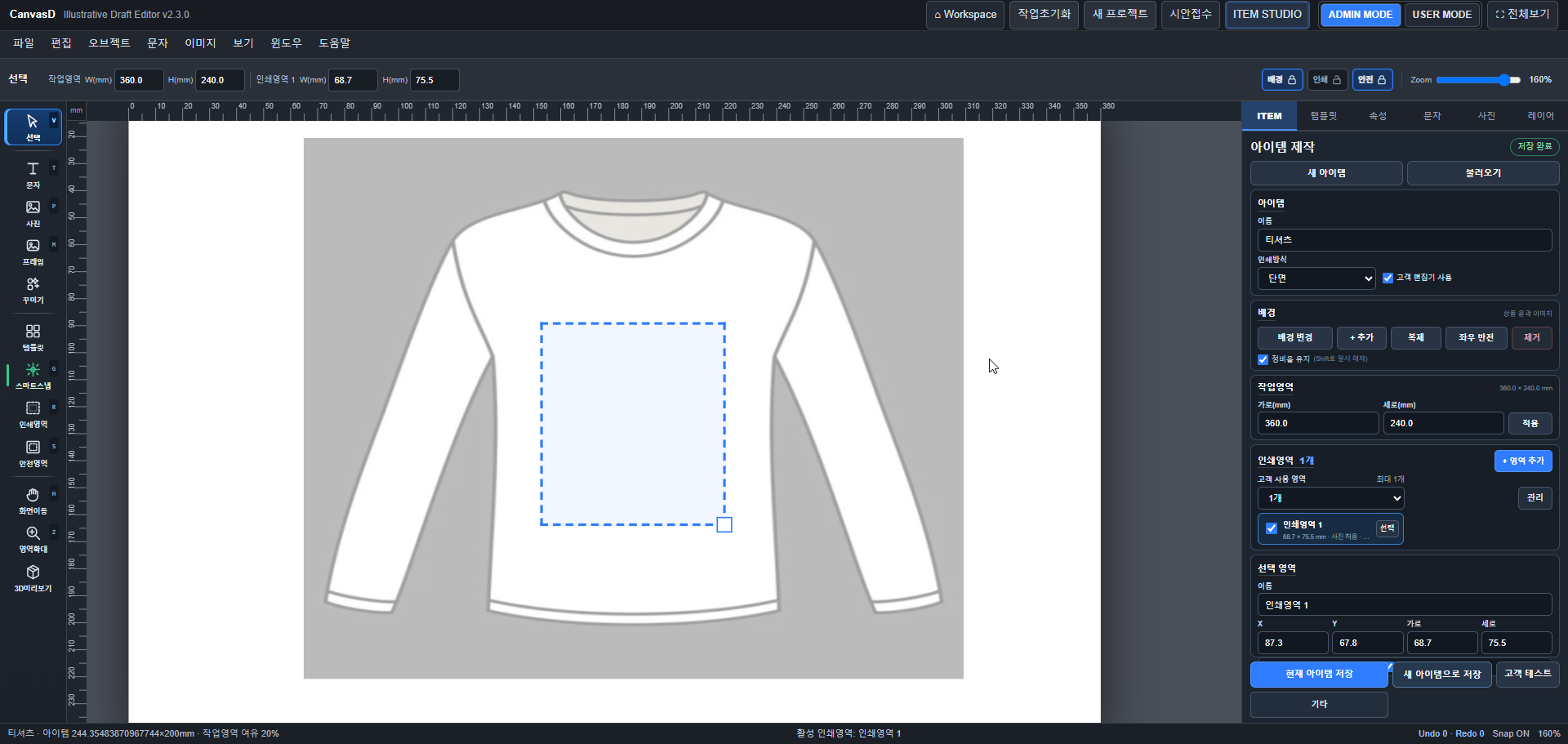1568x744 pixels.
Task: Select the 꾸미기 decoration tool
Action: click(33, 290)
